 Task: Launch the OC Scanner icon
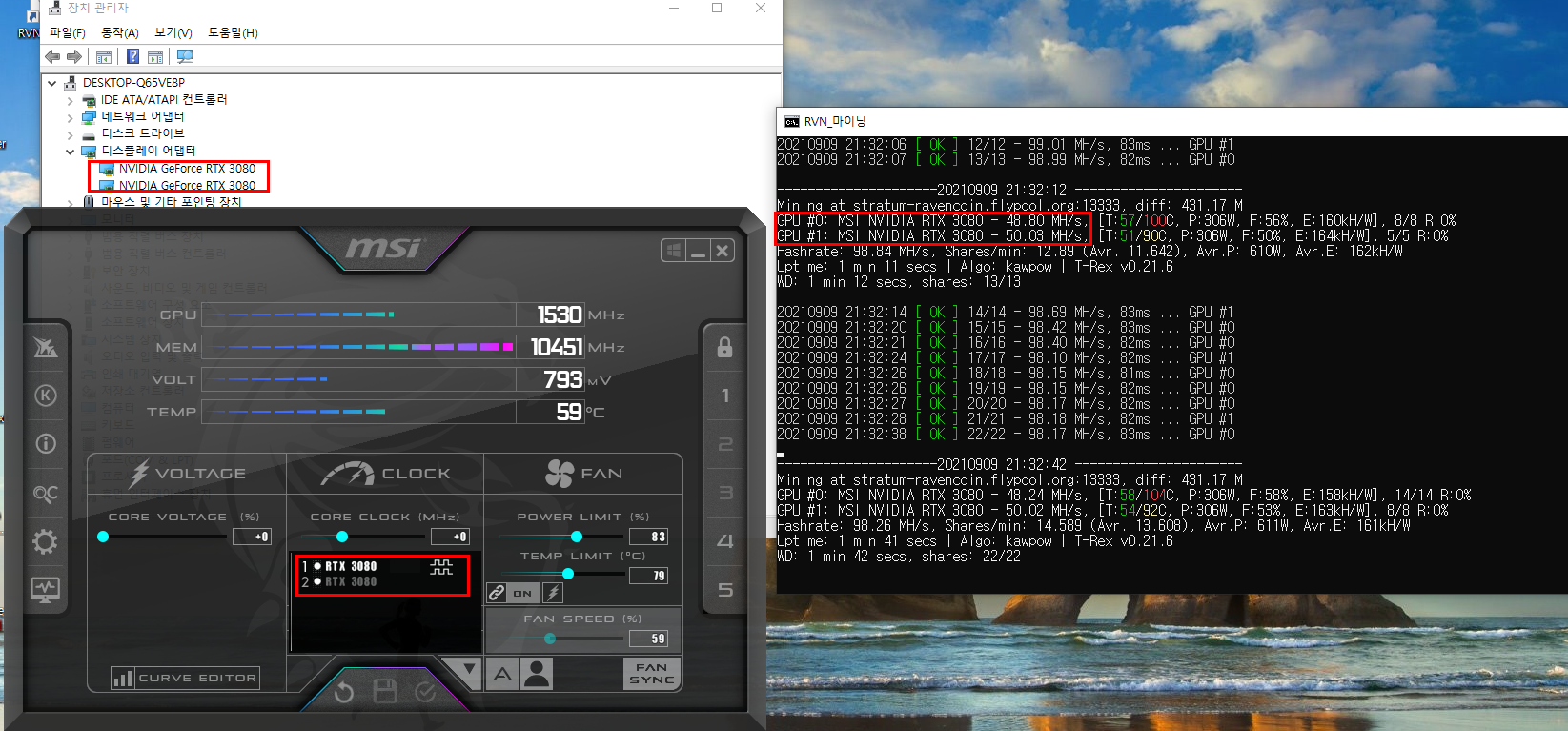click(x=46, y=494)
